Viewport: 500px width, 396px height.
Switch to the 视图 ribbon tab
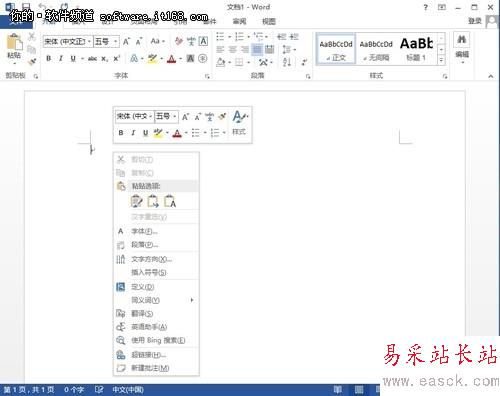(269, 21)
